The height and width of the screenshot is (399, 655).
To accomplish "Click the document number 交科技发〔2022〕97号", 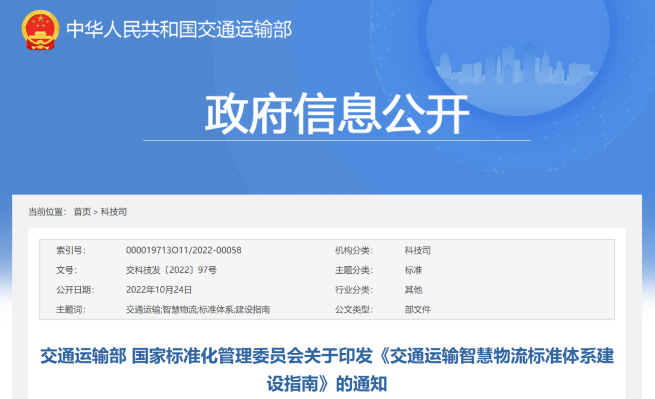I will 171,270.
